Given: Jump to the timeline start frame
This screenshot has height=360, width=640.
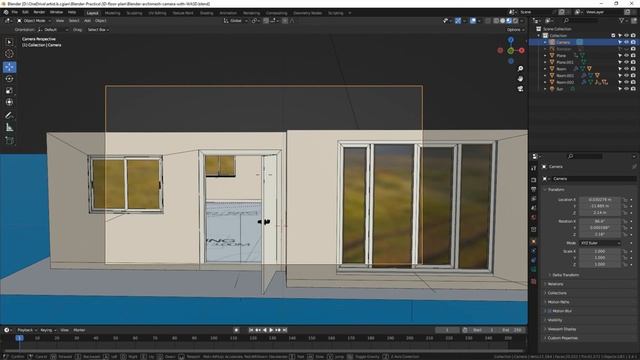Looking at the screenshot, I should point(251,330).
